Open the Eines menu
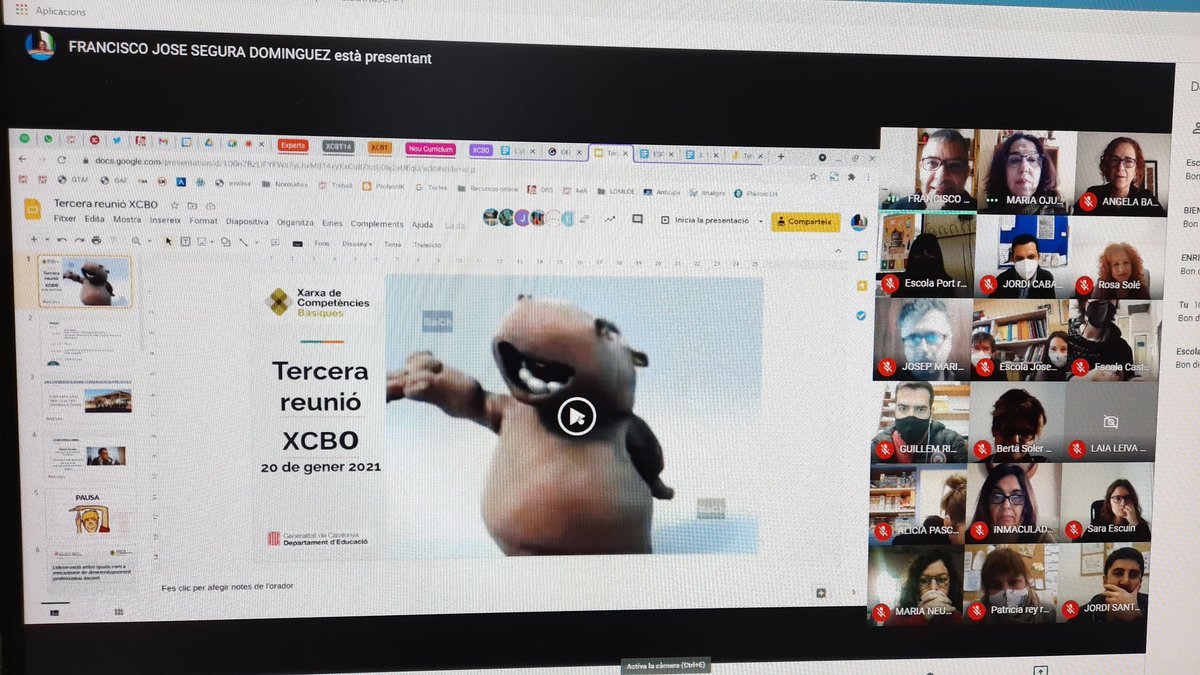The width and height of the screenshot is (1200, 675). [x=332, y=223]
